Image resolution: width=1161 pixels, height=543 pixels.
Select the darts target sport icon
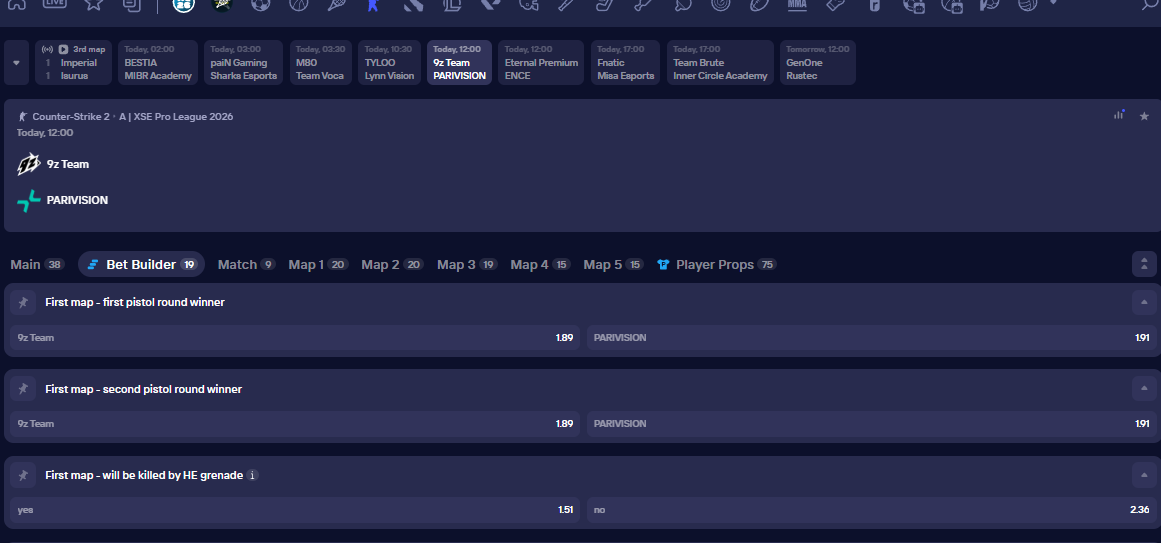tap(720, 4)
